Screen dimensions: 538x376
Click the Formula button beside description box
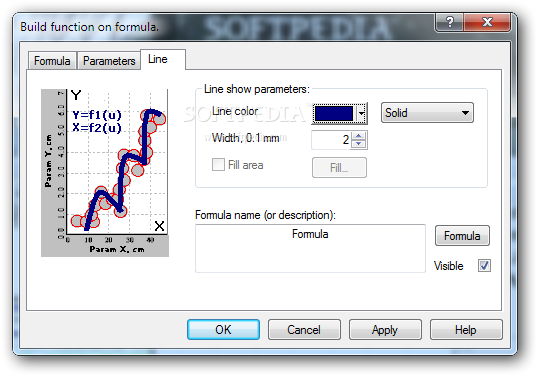[462, 236]
